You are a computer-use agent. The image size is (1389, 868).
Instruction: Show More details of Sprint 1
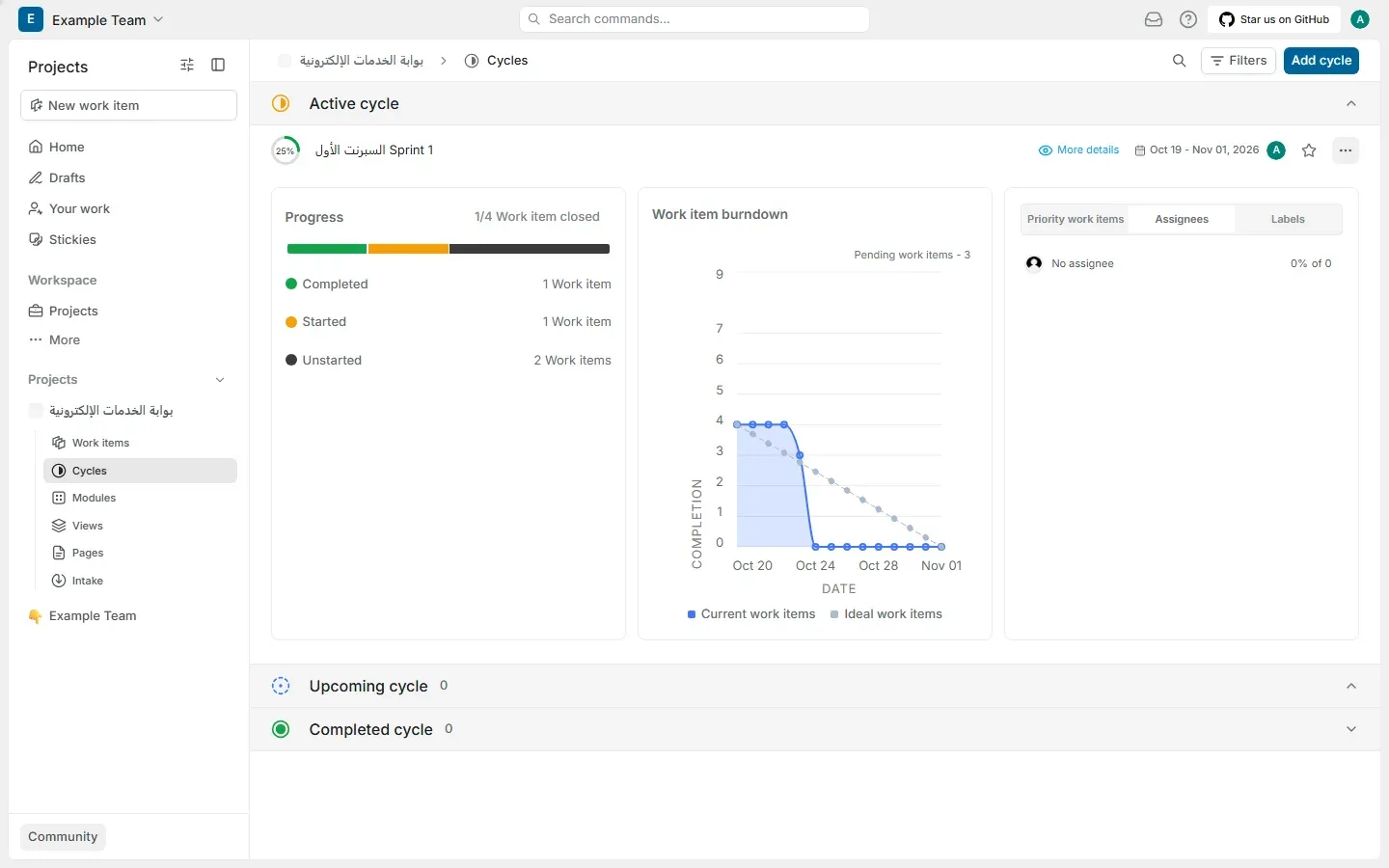tap(1078, 149)
